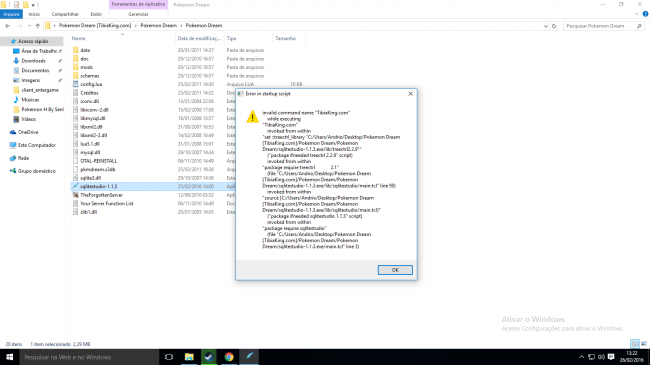Click the Ferramentas de Aplicativo tab header
The image size is (650, 365).
tap(138, 4)
